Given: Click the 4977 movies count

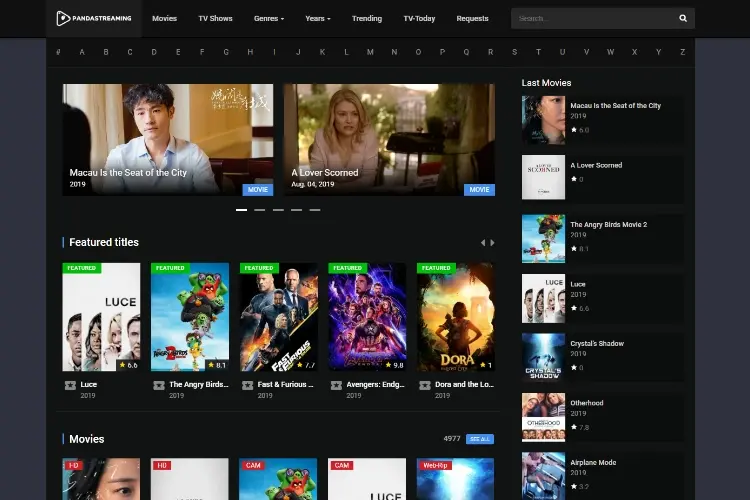Looking at the screenshot, I should pyautogui.click(x=452, y=439).
